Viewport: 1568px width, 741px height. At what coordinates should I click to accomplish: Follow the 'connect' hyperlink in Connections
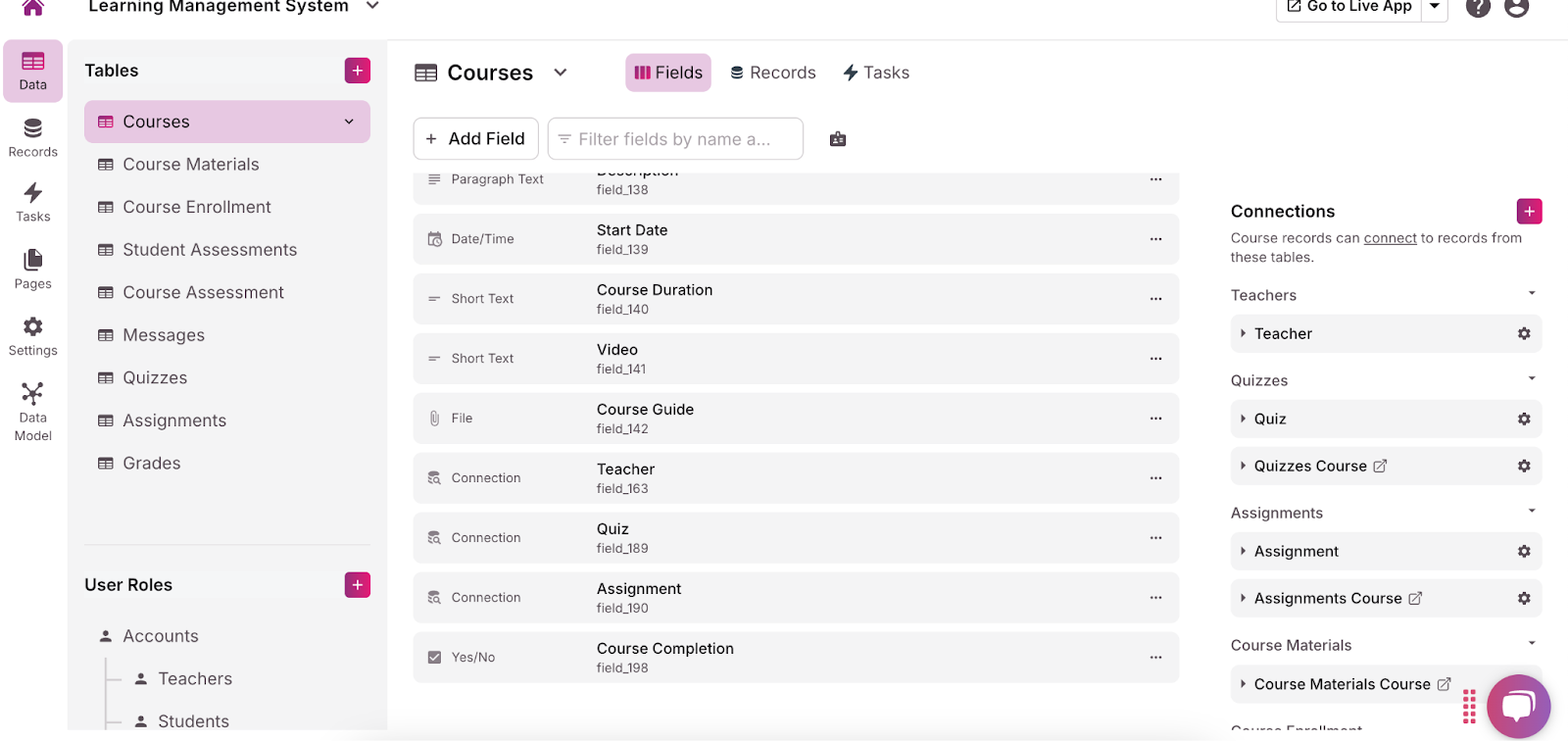click(x=1390, y=238)
